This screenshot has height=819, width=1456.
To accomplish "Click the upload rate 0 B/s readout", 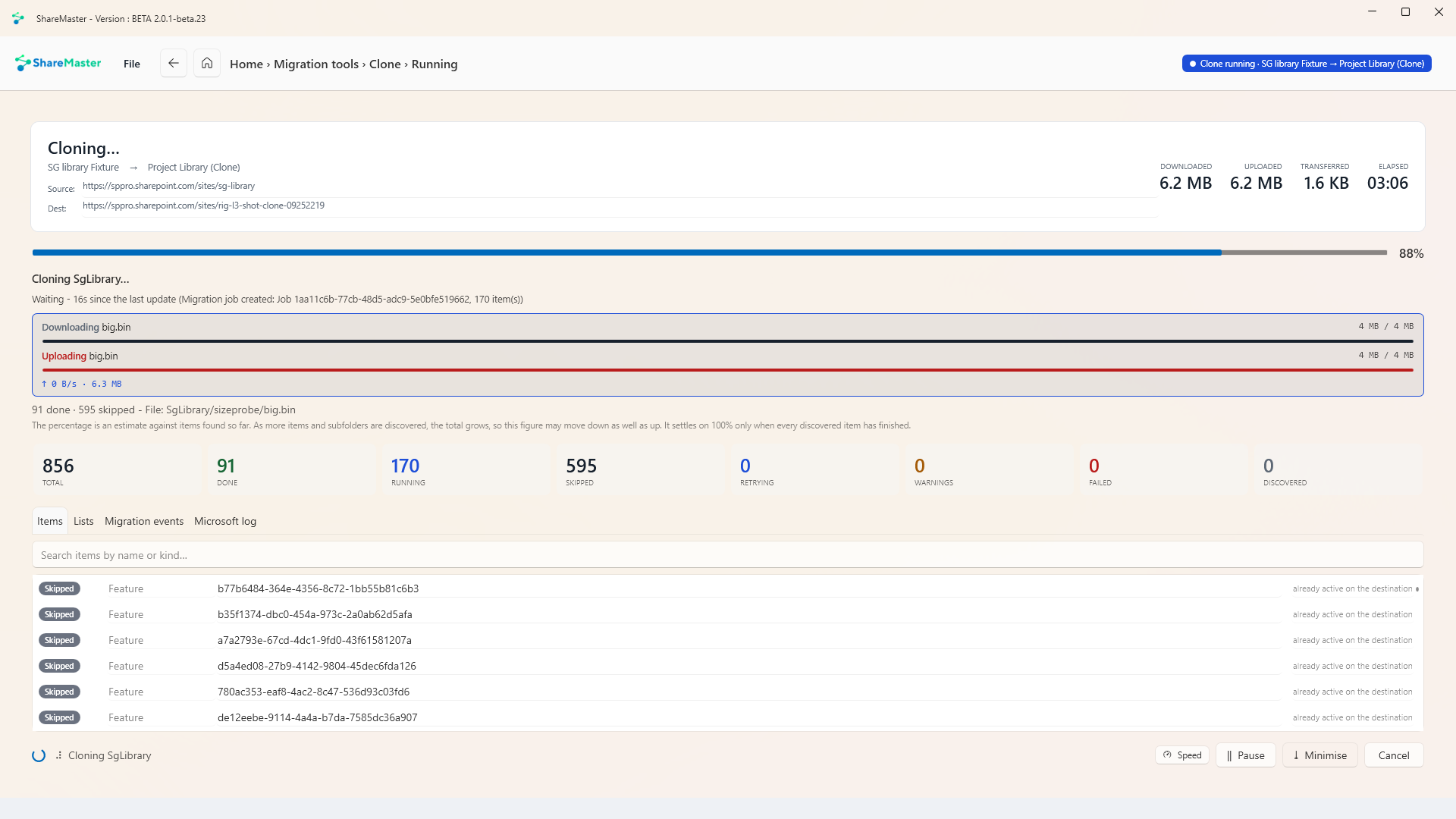I will 81,384.
